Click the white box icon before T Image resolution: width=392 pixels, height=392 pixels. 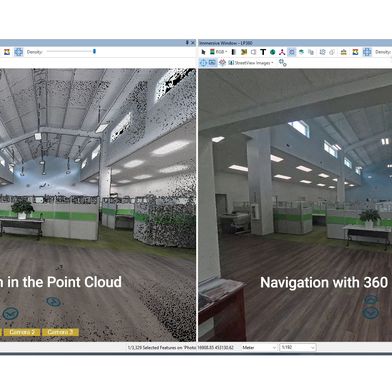tap(254, 52)
